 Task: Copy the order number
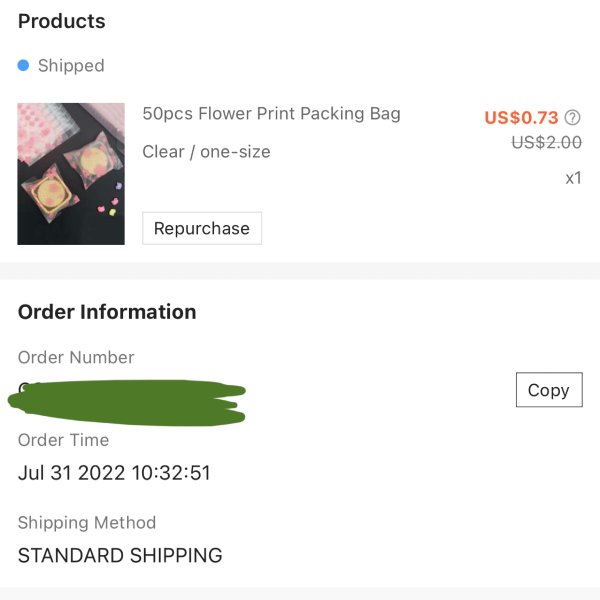549,390
